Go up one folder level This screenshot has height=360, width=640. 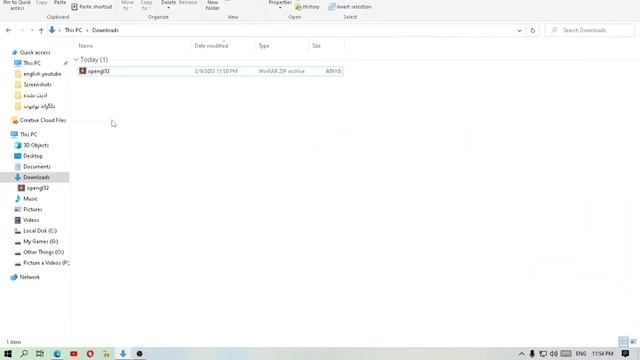(x=41, y=30)
